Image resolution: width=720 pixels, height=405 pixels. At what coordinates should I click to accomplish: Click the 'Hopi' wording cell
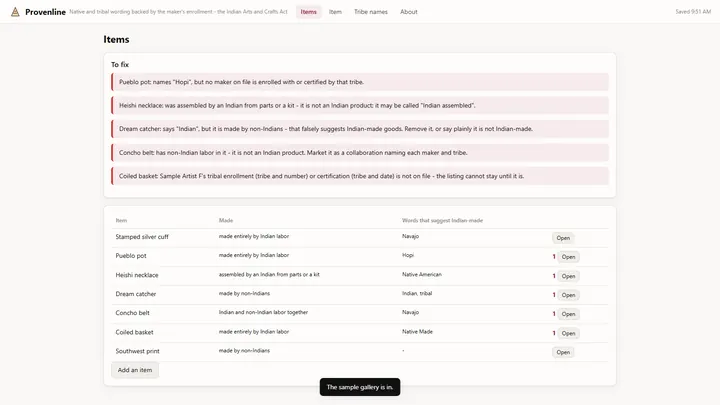click(x=408, y=255)
